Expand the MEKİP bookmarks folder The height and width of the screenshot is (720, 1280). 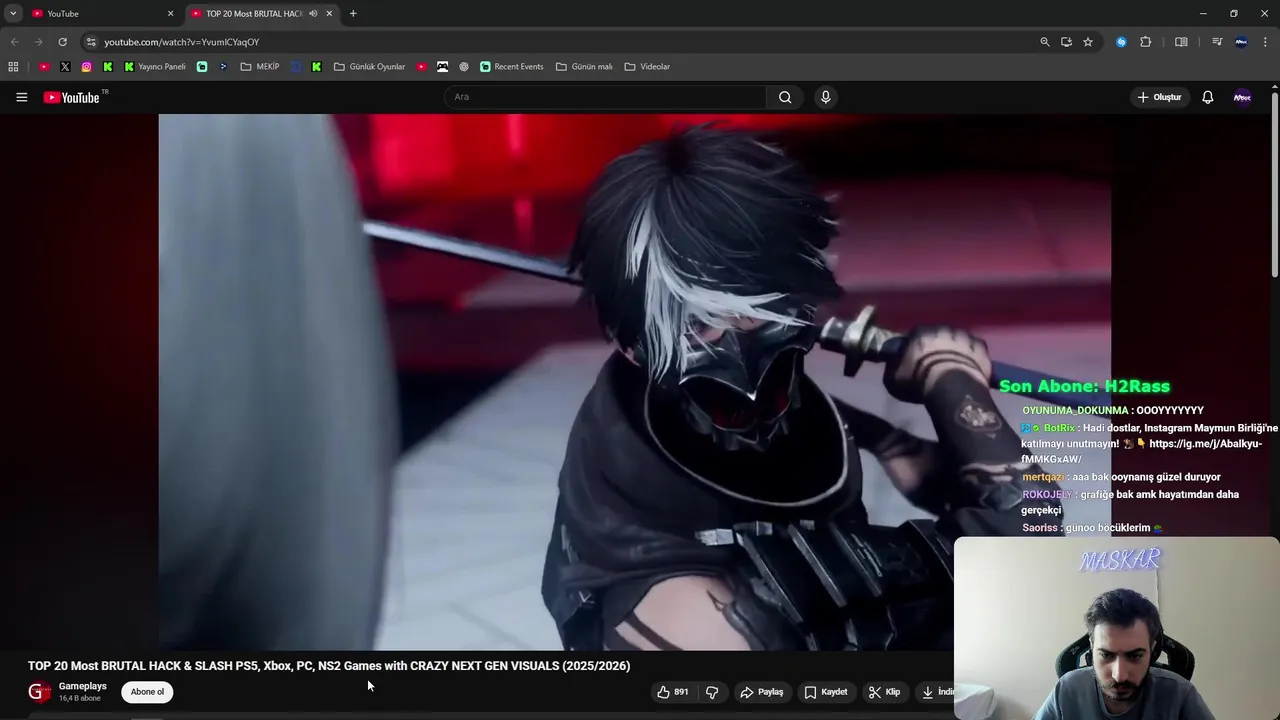pos(260,67)
